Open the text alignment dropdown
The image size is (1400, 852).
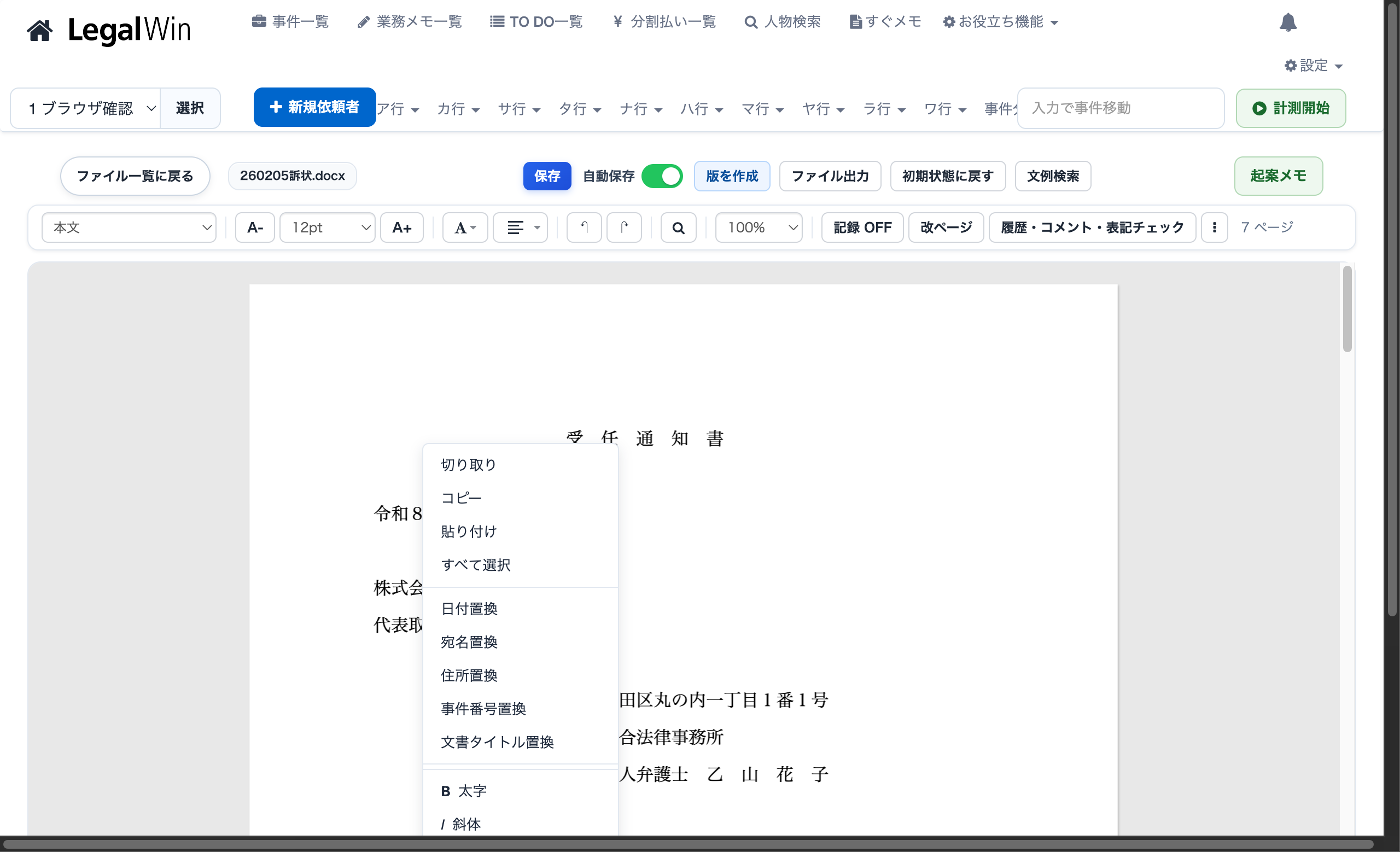(521, 228)
